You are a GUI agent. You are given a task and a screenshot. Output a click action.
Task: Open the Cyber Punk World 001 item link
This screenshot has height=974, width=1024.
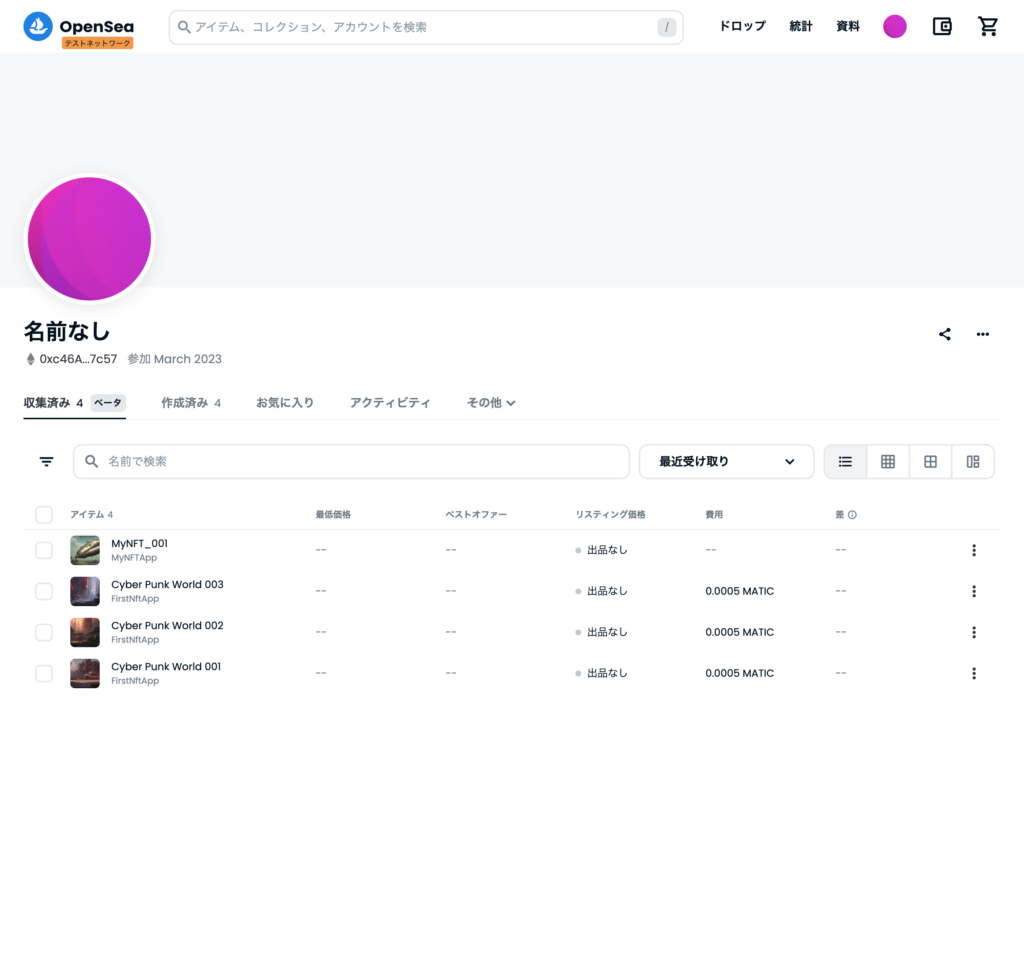[x=166, y=666]
